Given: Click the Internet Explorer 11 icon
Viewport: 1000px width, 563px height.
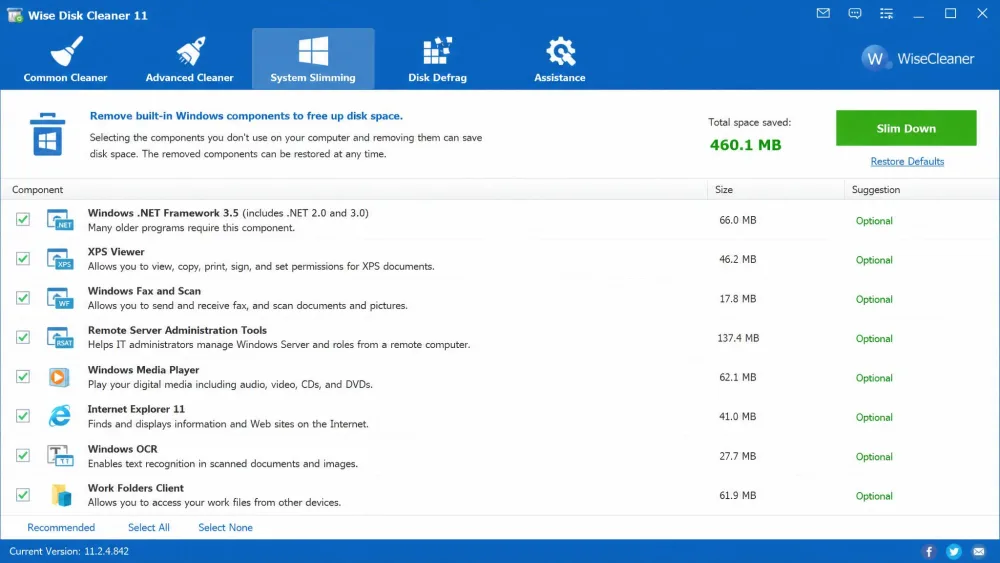Looking at the screenshot, I should [59, 416].
